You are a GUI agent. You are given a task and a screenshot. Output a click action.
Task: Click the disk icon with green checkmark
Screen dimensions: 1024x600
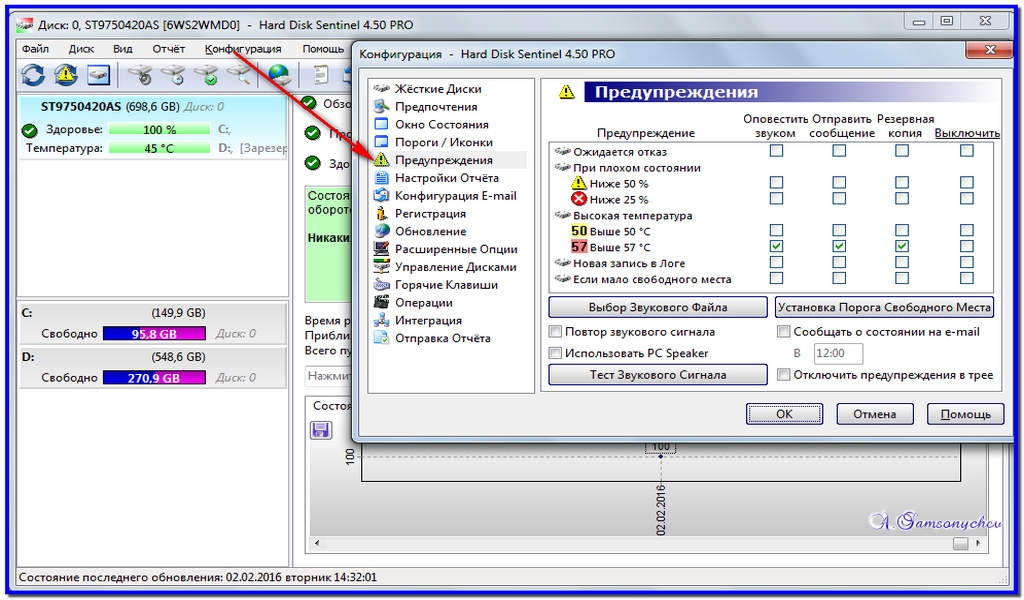click(207, 74)
